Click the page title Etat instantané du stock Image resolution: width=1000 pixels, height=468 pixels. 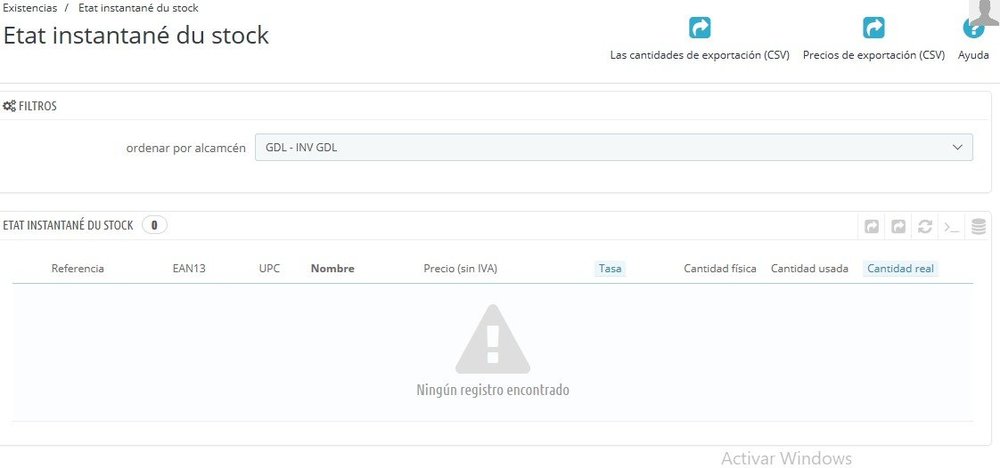(x=136, y=35)
